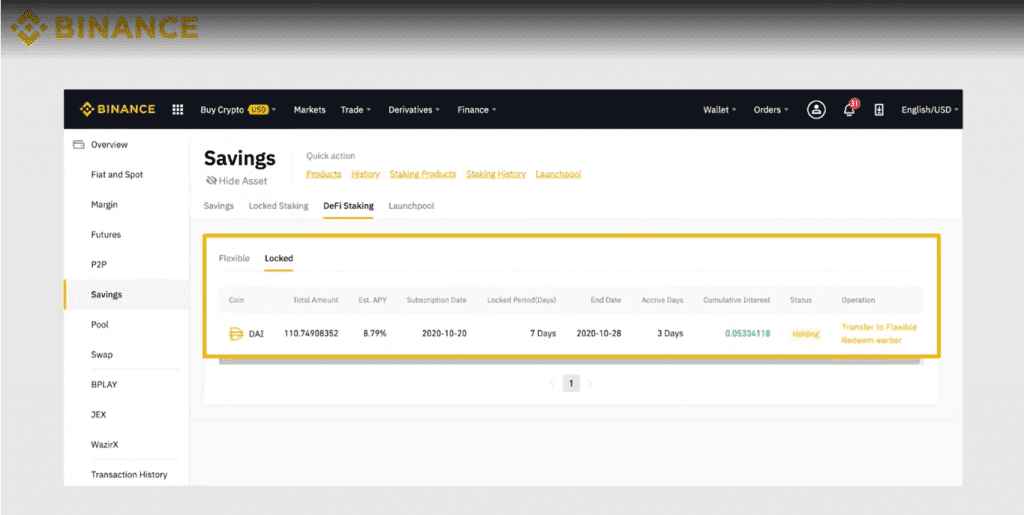Click the app download icon
Screen dimensions: 1024x515
click(x=879, y=110)
